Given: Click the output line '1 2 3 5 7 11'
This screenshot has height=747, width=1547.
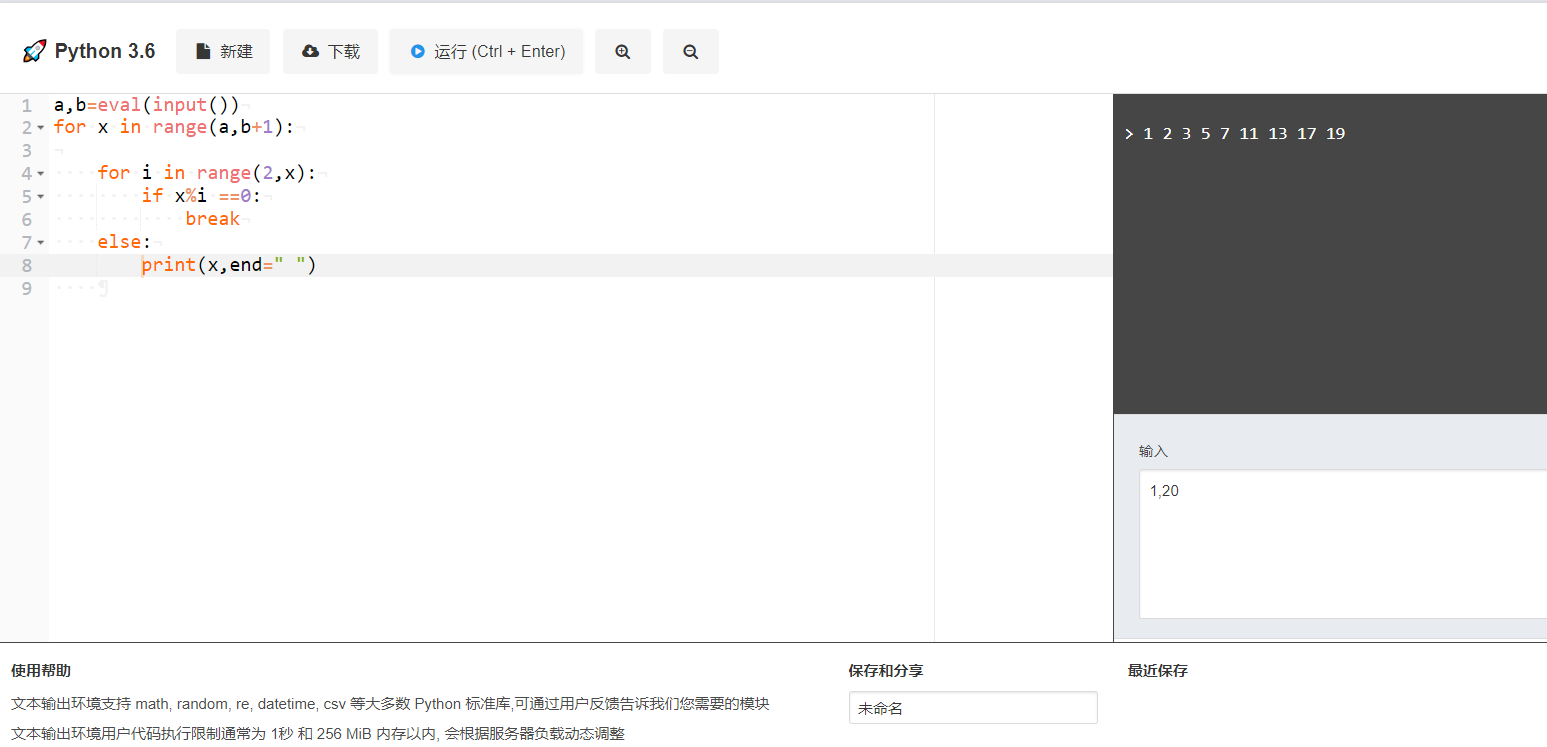Looking at the screenshot, I should point(1243,134).
